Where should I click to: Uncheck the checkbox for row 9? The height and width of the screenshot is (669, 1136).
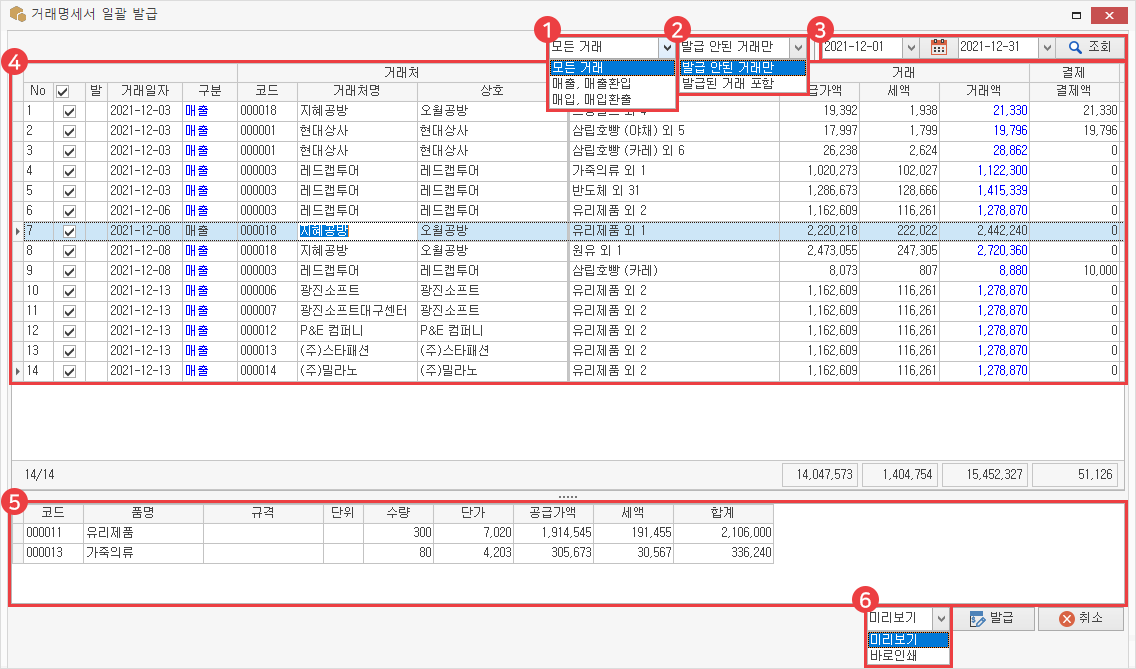70,271
